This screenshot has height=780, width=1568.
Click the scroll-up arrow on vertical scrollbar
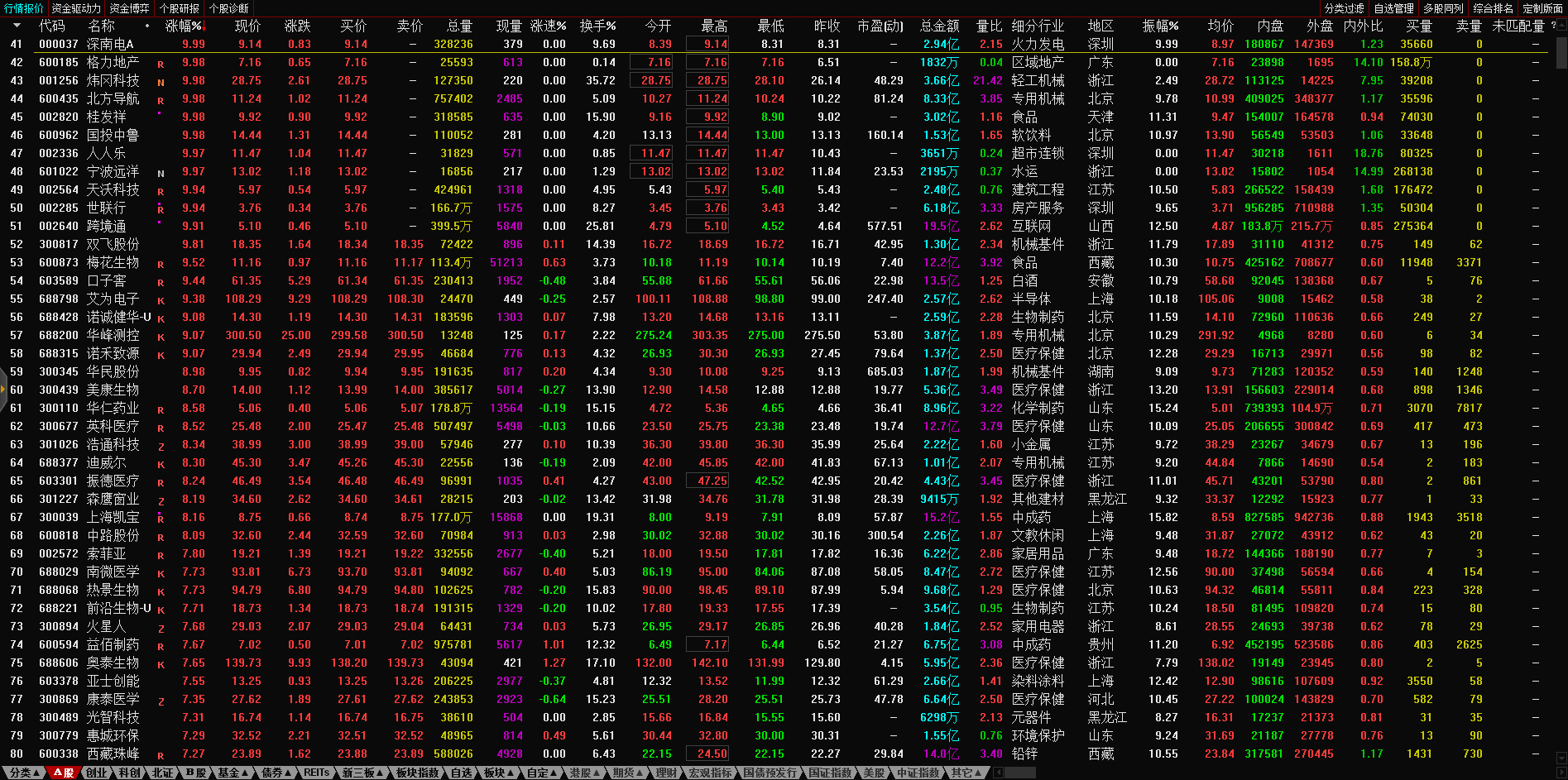[x=1561, y=23]
